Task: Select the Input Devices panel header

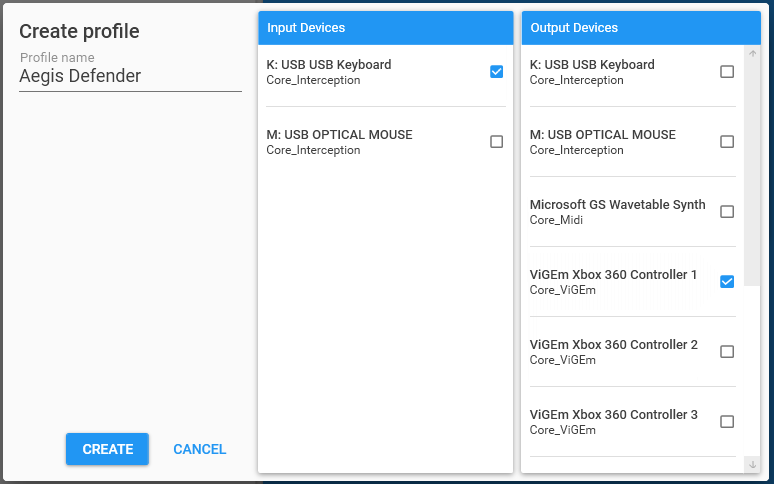Action: tap(385, 28)
